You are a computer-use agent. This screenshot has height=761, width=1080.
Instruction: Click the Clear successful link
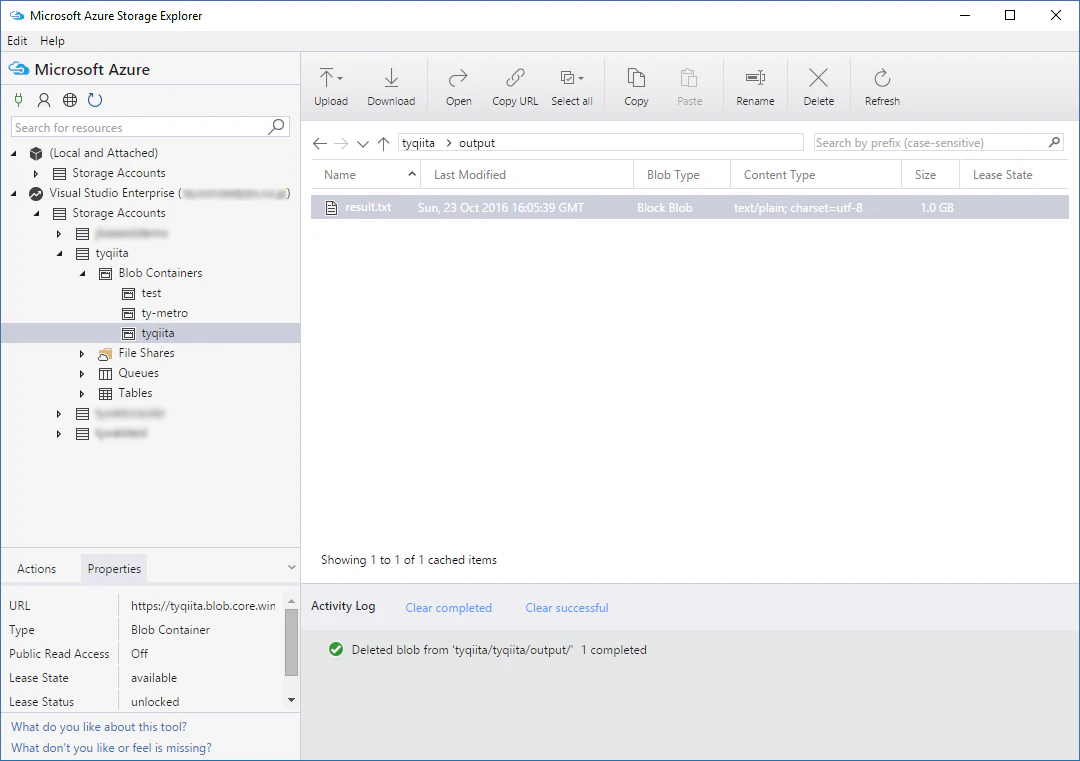click(567, 607)
